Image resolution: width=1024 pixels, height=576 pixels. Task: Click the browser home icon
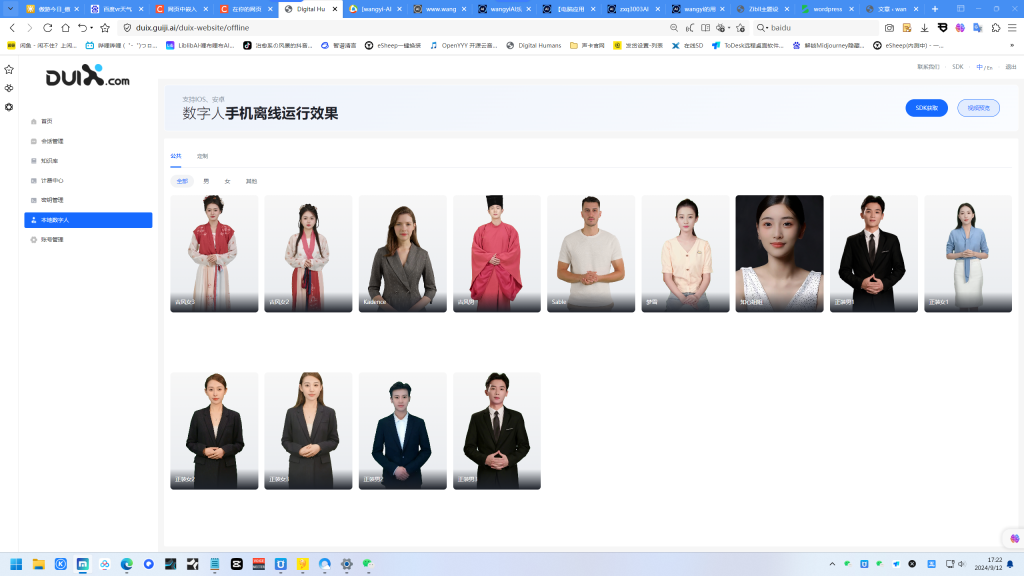click(65, 28)
